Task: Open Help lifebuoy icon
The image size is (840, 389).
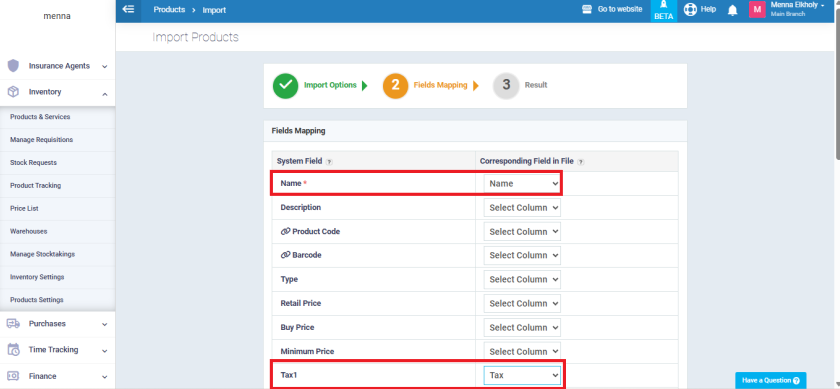Action: tap(689, 10)
